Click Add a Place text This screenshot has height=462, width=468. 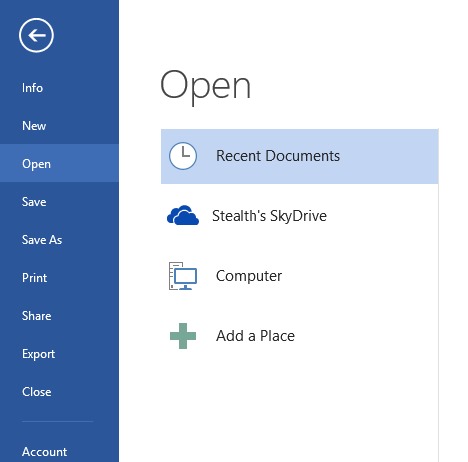[255, 336]
